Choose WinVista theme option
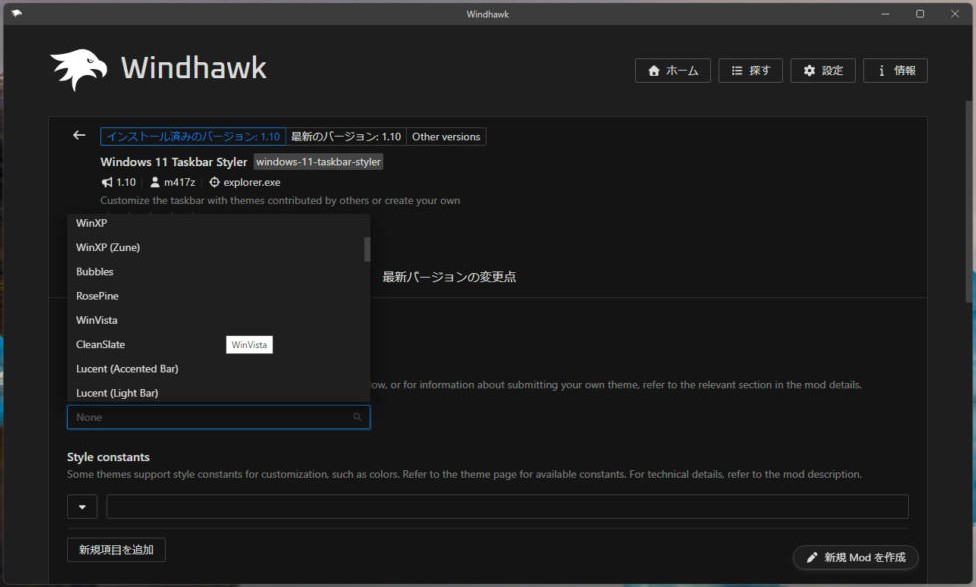The height and width of the screenshot is (587, 976). [x=218, y=320]
